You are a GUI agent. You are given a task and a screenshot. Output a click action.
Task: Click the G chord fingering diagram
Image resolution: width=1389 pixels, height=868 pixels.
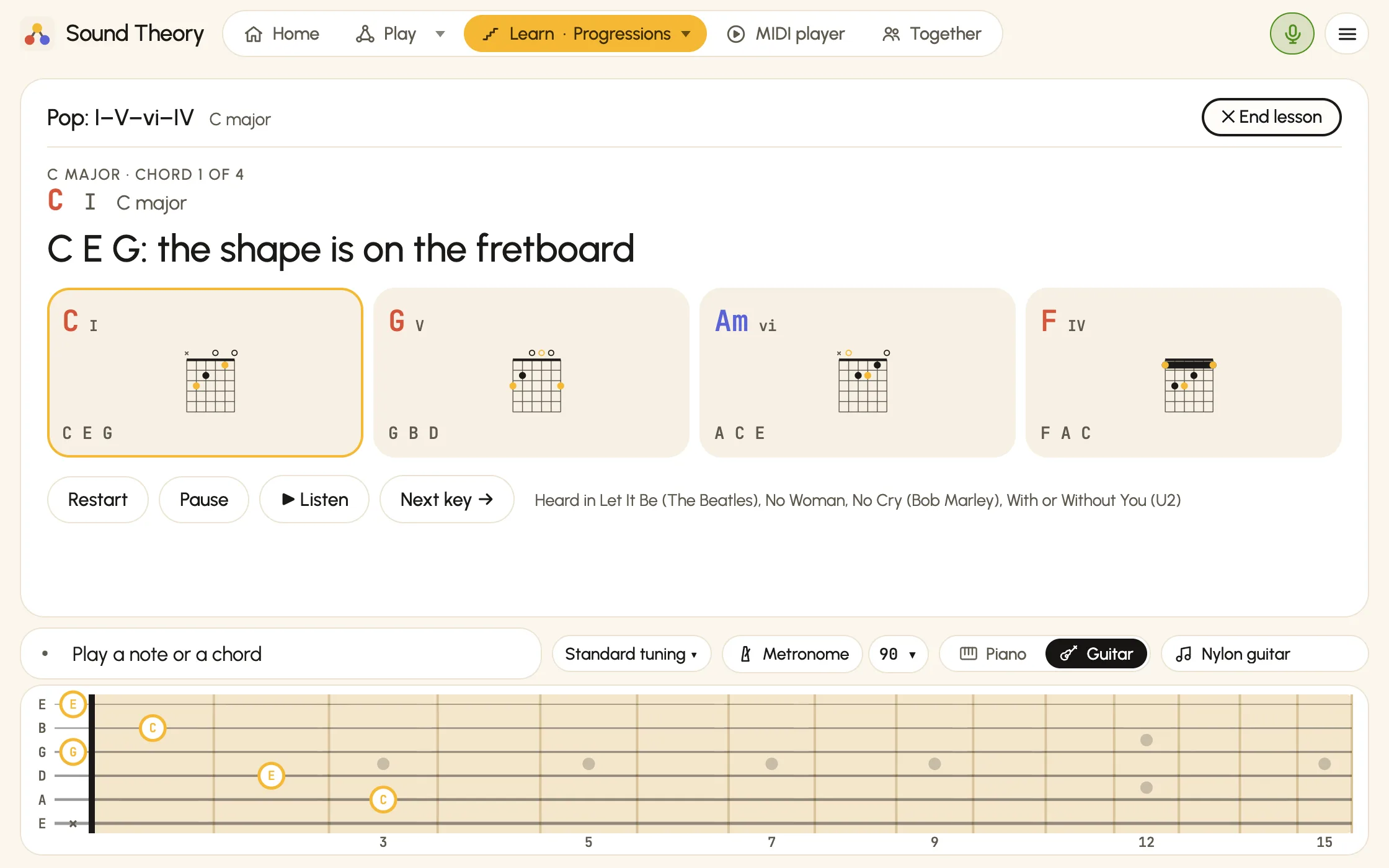(x=537, y=381)
